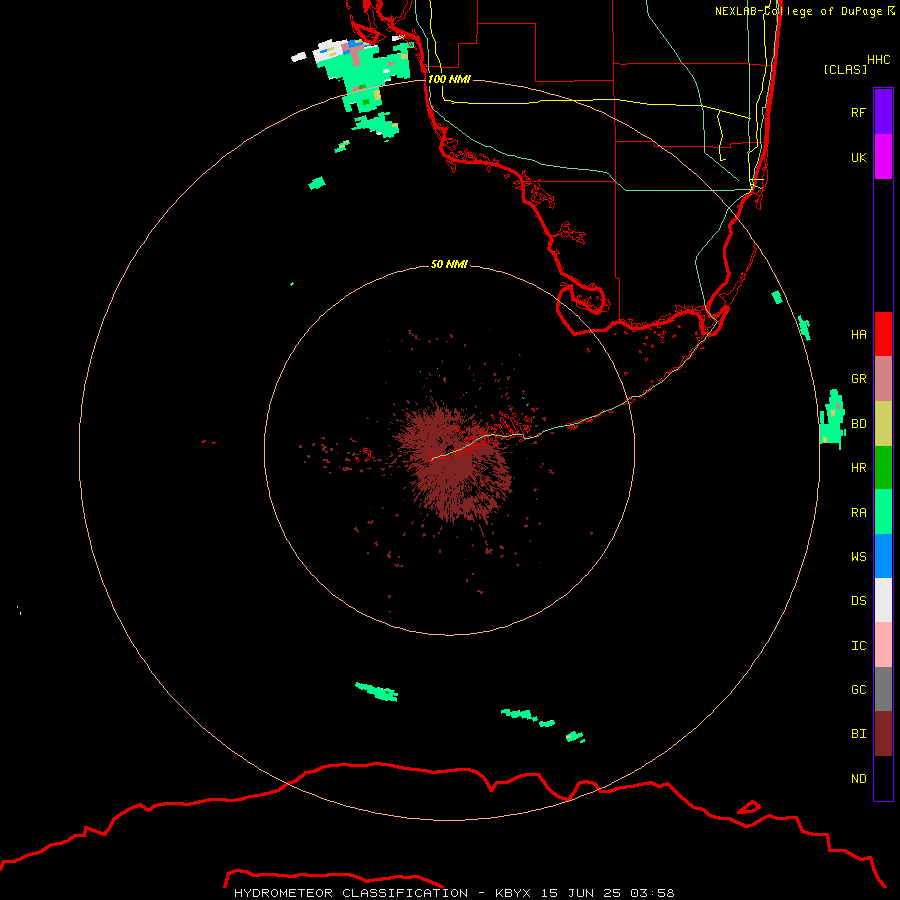Click the HA legend label
Viewport: 900px width, 900px height.
click(x=858, y=335)
